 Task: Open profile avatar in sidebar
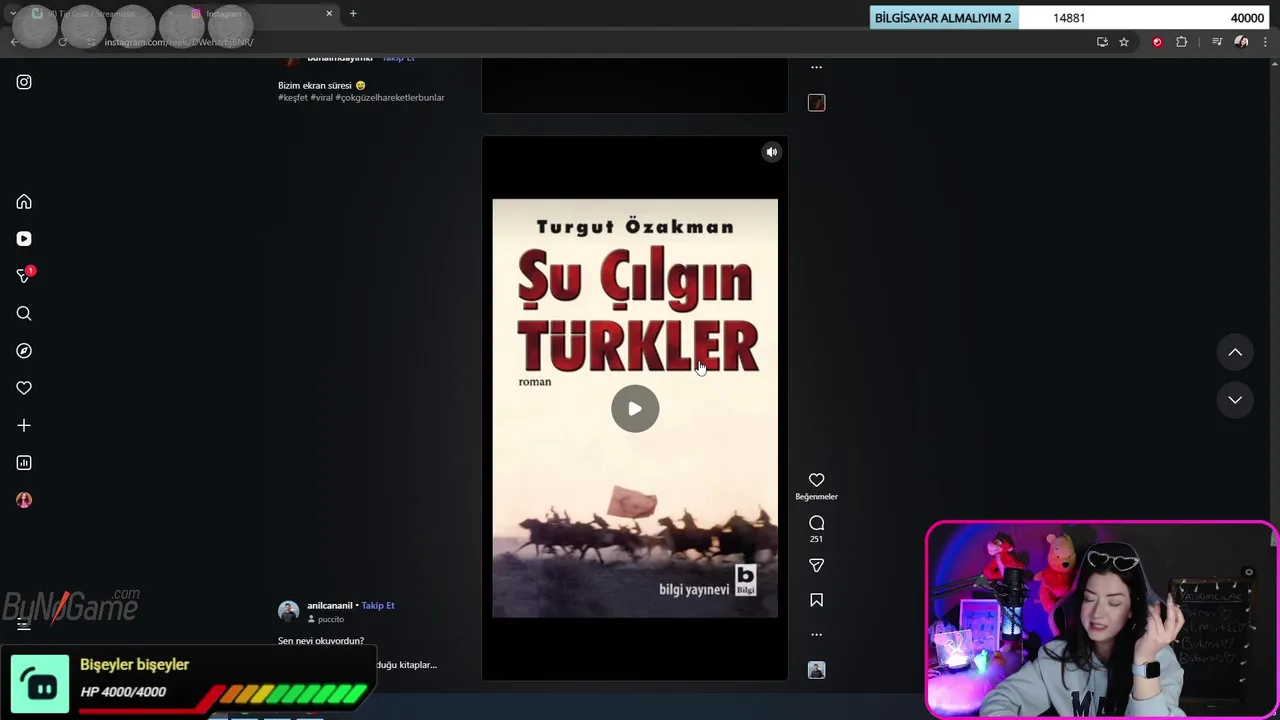[24, 500]
